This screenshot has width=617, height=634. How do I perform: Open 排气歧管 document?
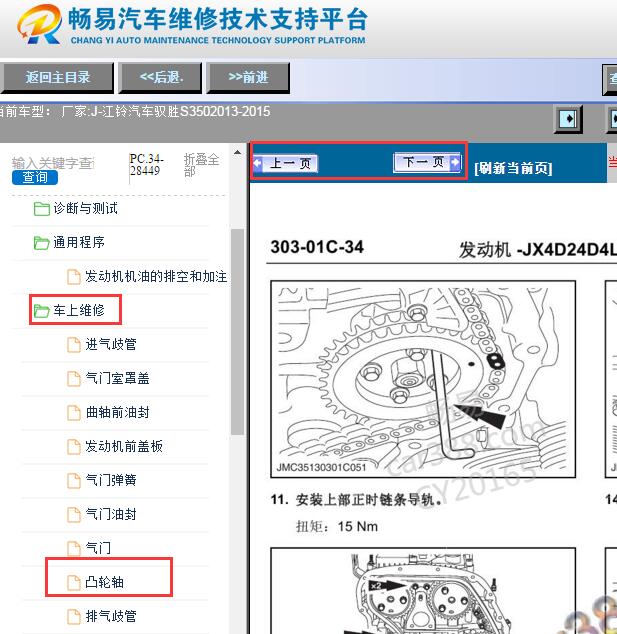[111, 616]
